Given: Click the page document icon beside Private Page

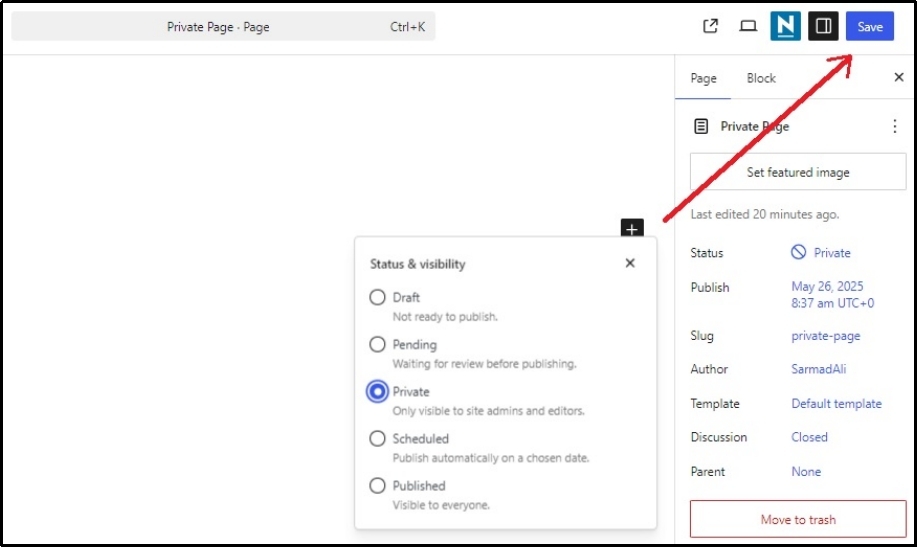Looking at the screenshot, I should (701, 126).
